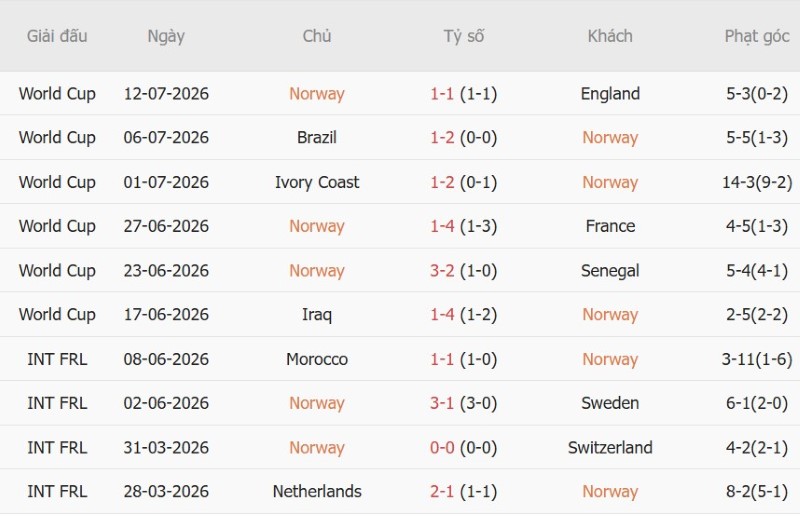Click the Giải đấu column header

(x=57, y=36)
